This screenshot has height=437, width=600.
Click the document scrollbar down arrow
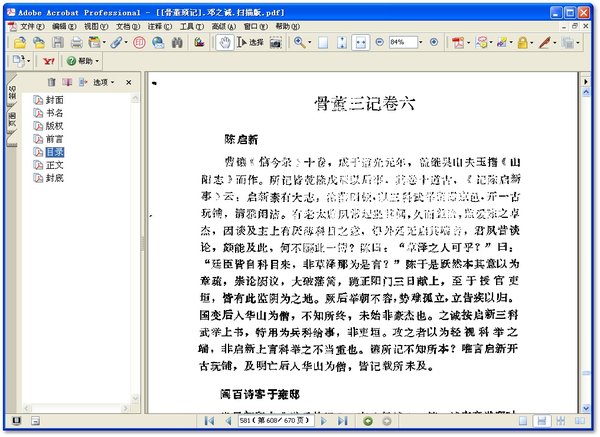point(585,408)
